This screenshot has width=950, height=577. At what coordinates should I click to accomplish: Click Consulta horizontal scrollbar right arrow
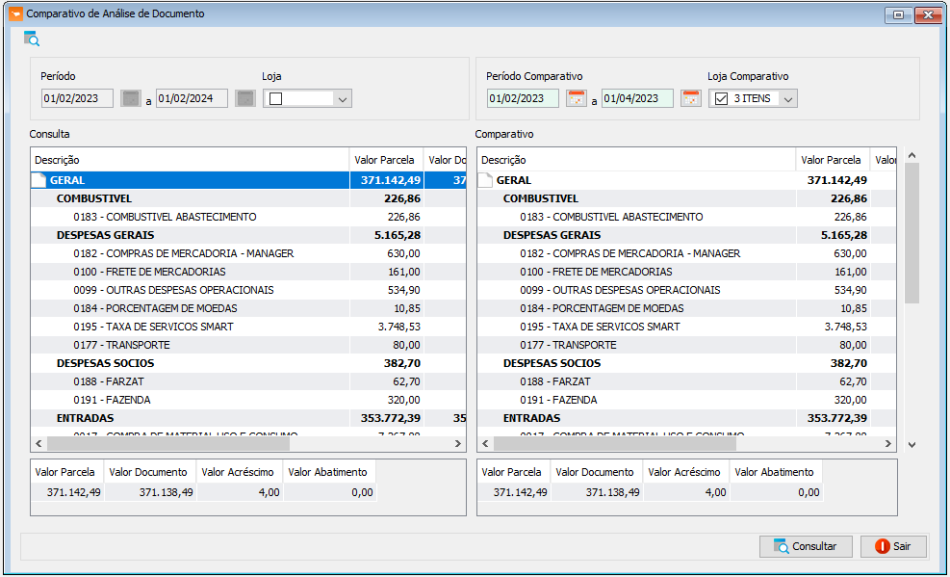click(458, 444)
